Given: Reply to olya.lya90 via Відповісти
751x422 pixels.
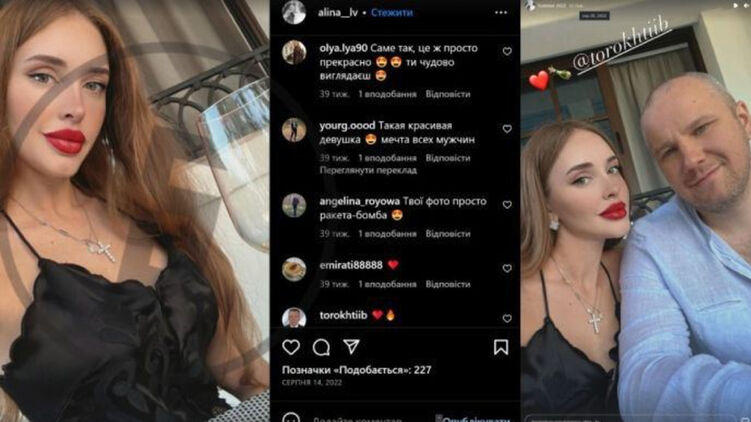Looking at the screenshot, I should click(448, 94).
